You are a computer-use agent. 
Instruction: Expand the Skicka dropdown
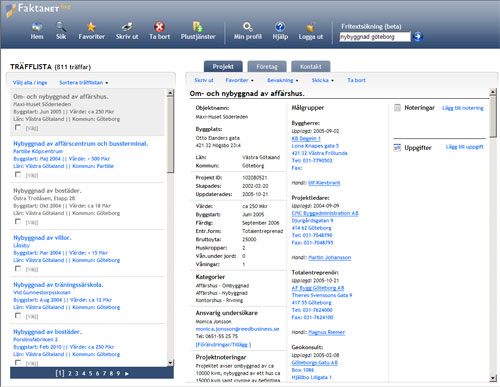click(323, 80)
